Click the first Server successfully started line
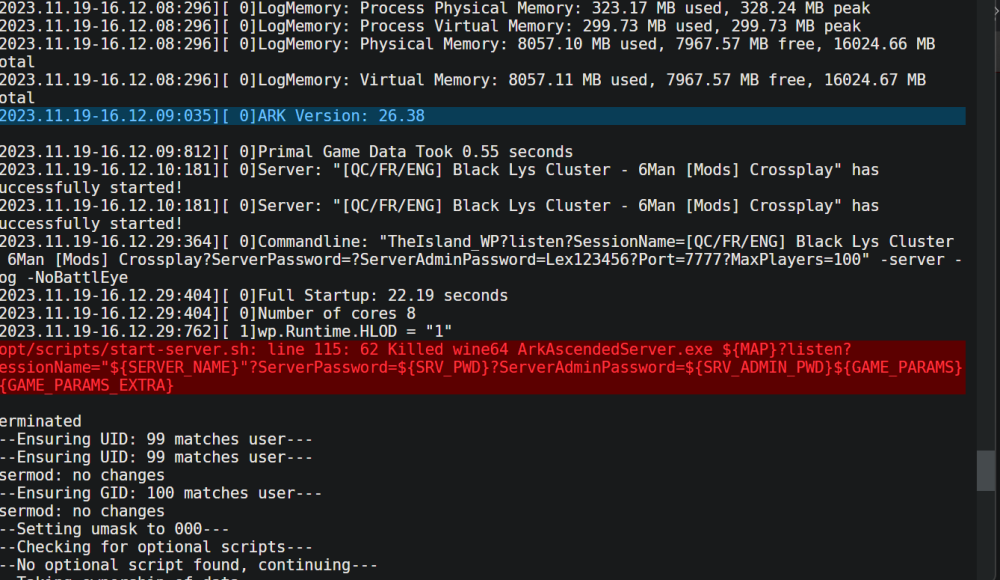 click(439, 179)
